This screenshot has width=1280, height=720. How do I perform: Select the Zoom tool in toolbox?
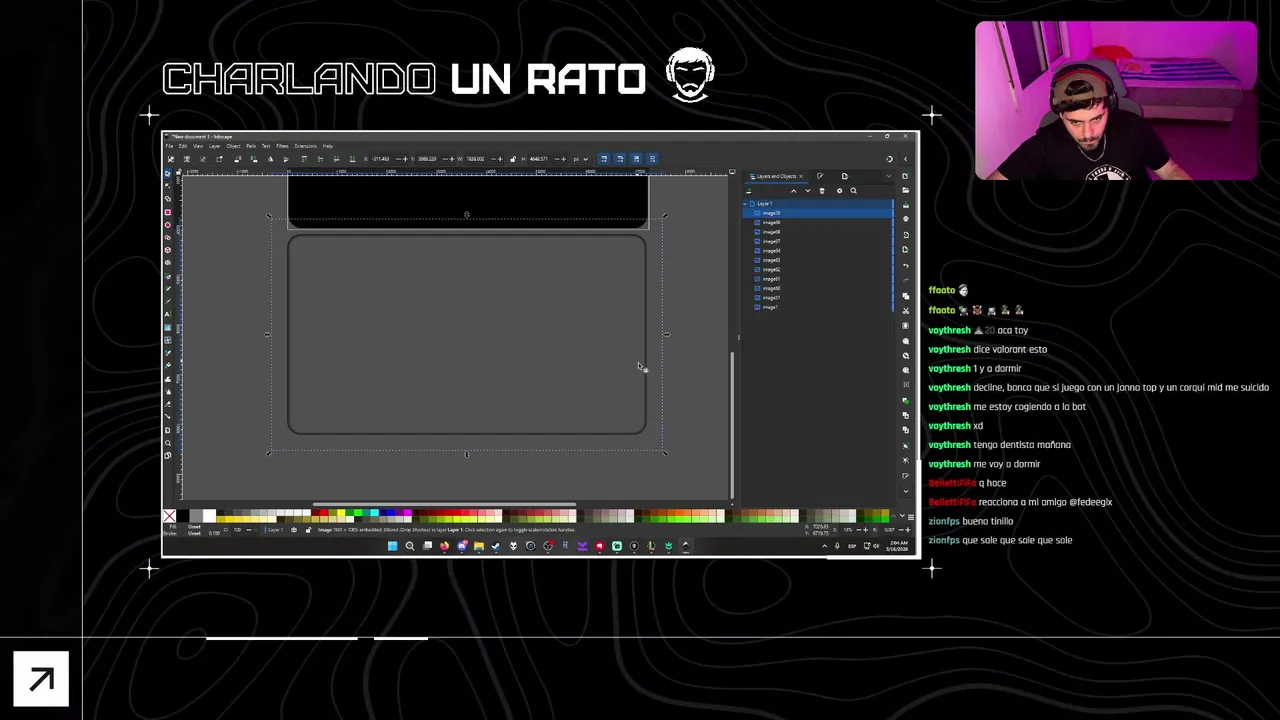coord(168,443)
